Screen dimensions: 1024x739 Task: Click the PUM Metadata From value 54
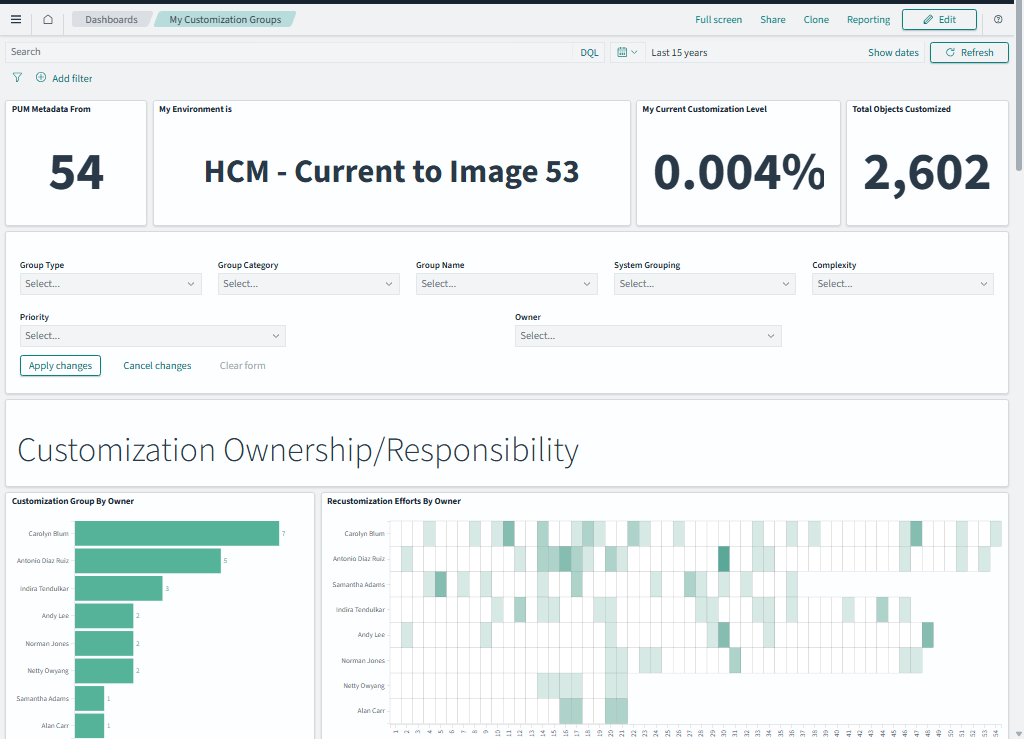(76, 172)
